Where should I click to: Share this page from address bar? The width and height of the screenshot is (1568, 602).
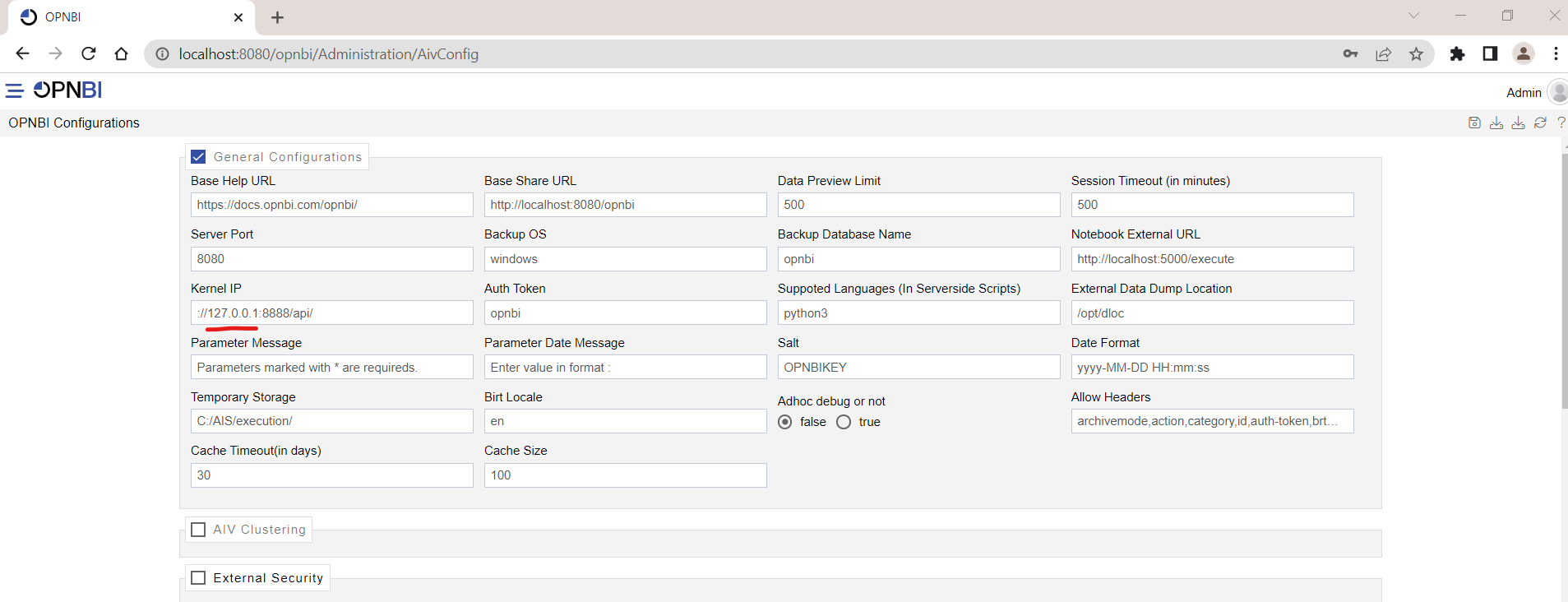[1383, 53]
